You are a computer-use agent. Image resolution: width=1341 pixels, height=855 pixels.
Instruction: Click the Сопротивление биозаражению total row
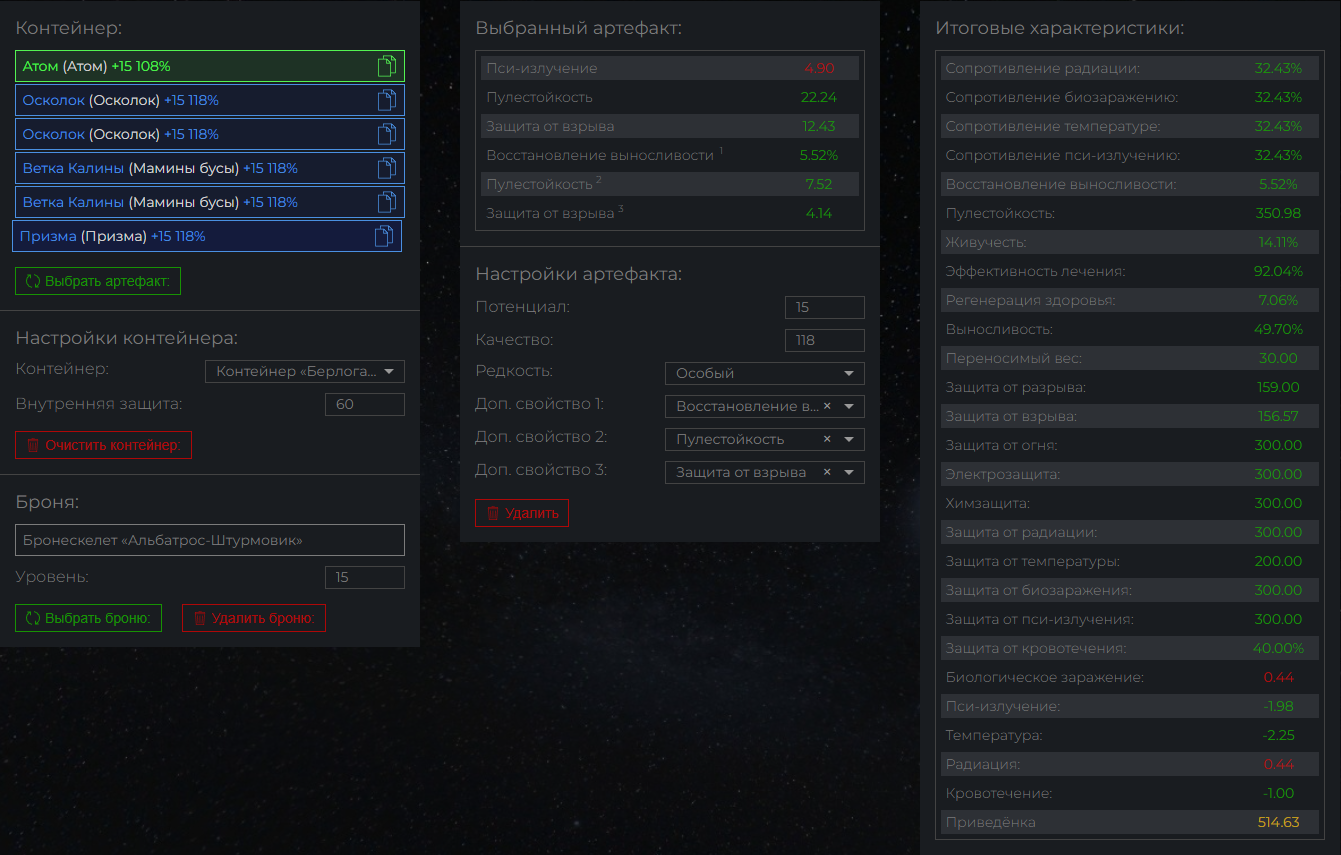click(1130, 98)
